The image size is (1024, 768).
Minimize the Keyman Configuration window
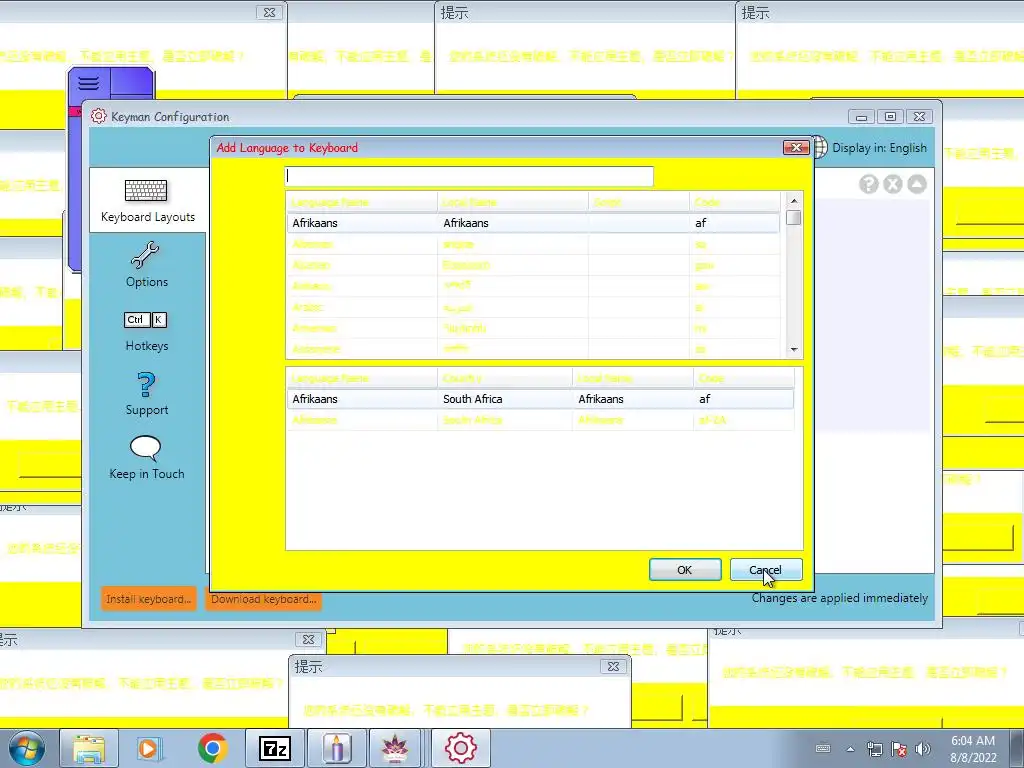[861, 117]
